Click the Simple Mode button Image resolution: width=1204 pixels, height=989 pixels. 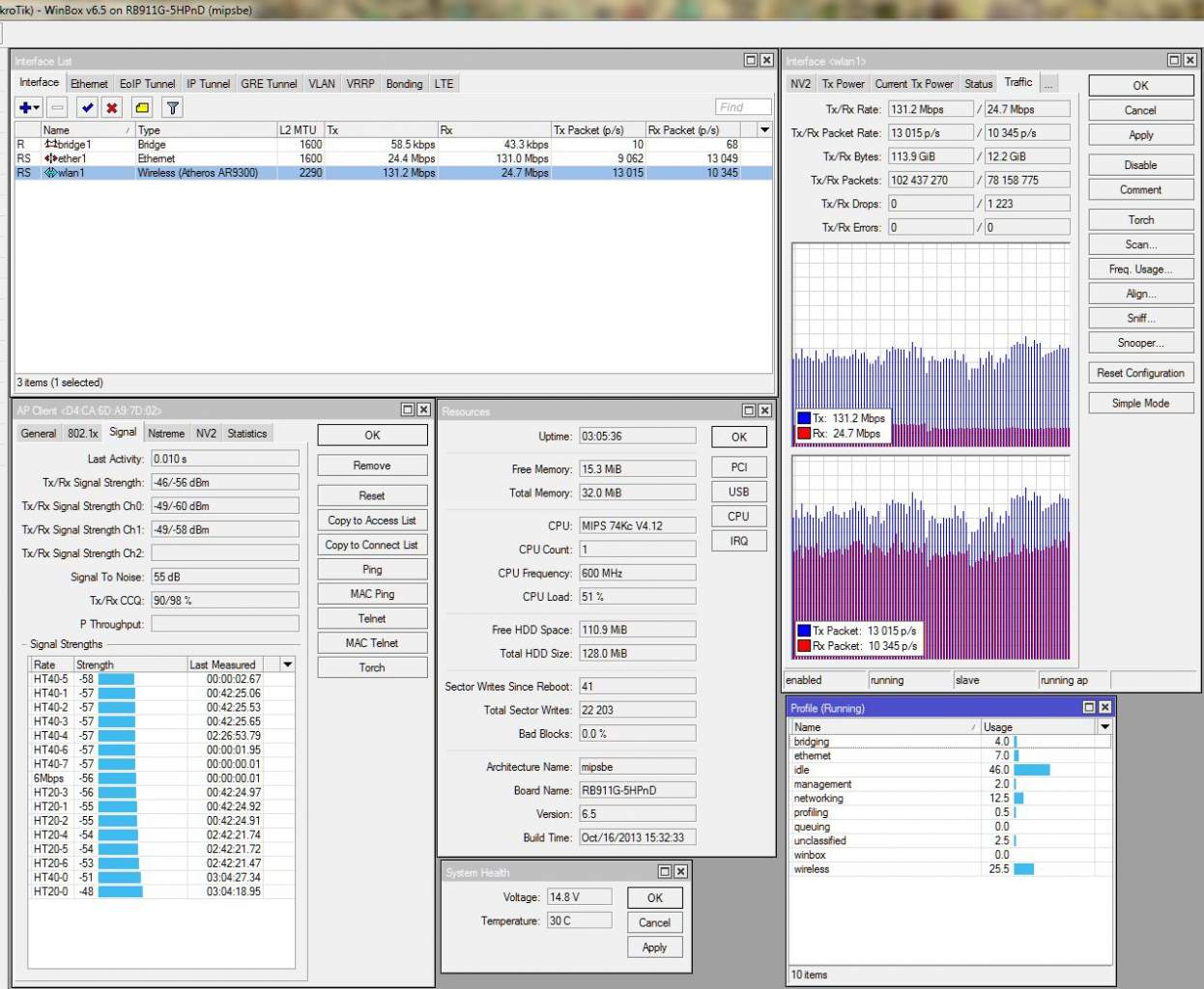point(1140,403)
